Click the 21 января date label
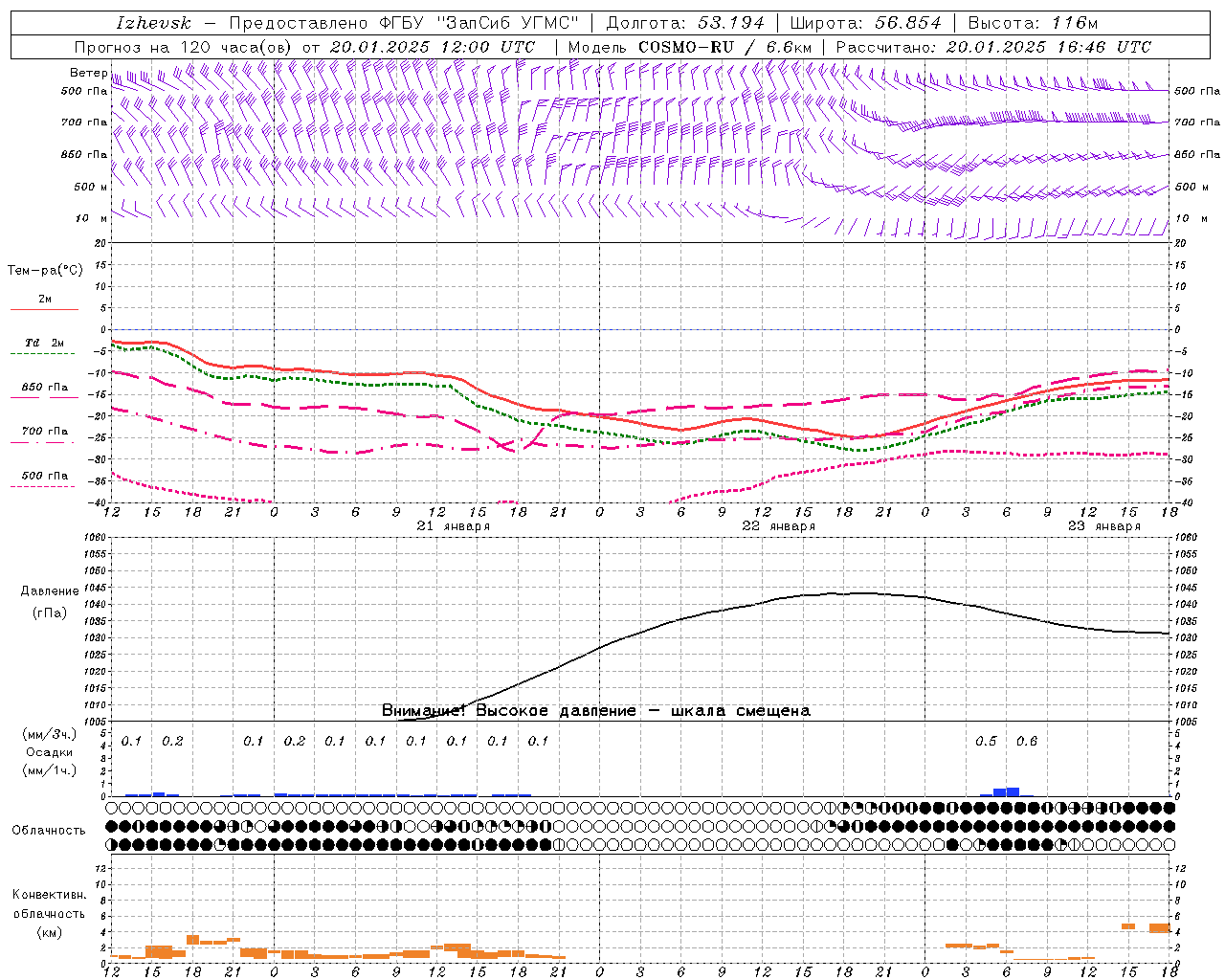The width and height of the screenshot is (1225, 980). click(x=453, y=526)
